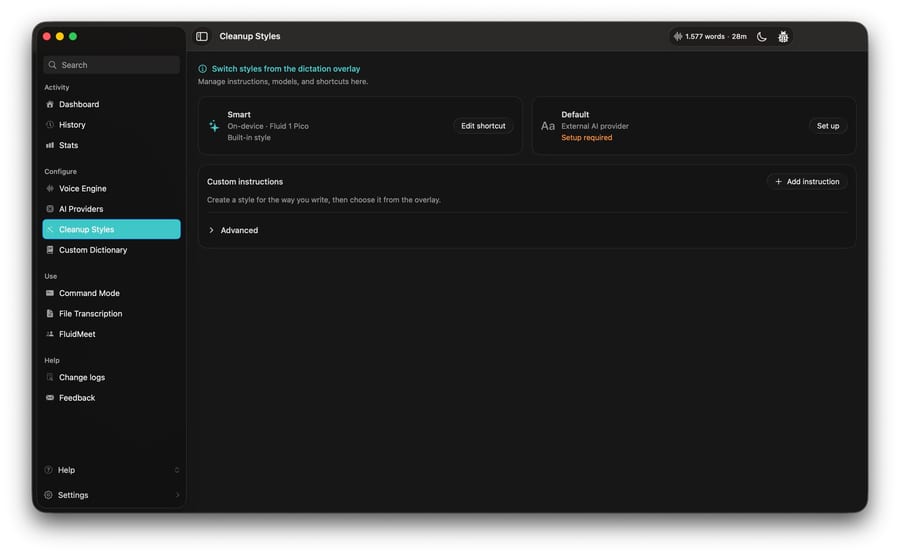Click the Dashboard home icon
This screenshot has width=900, height=555.
(50, 104)
